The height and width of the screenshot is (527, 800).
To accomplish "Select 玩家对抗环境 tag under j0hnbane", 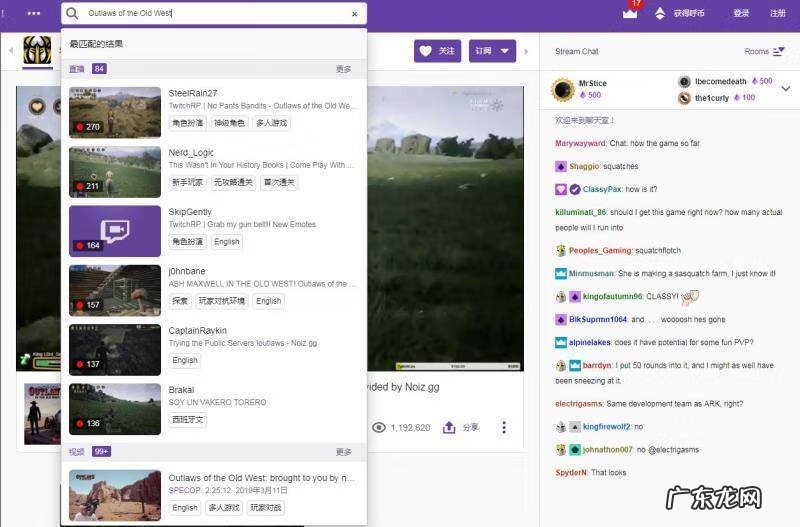I will [x=221, y=301].
